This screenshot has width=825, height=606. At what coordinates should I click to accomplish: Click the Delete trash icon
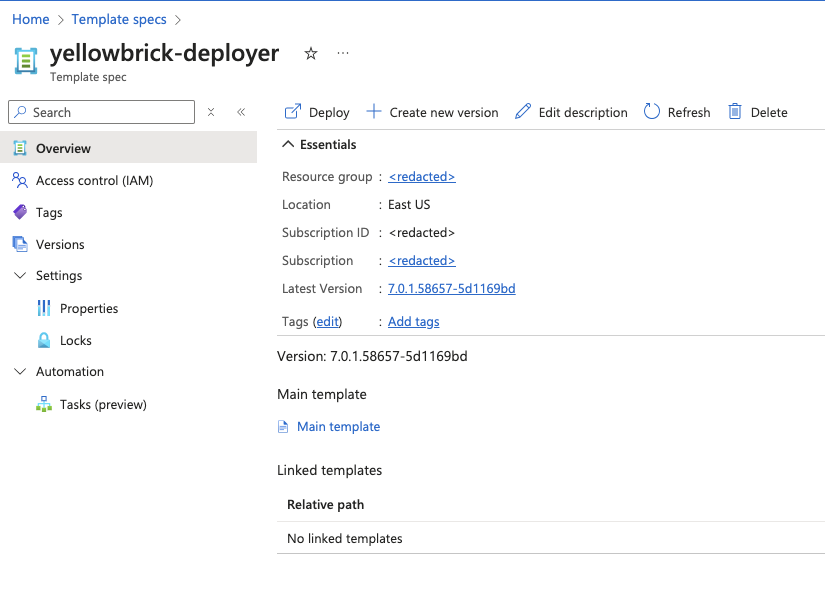click(x=735, y=112)
